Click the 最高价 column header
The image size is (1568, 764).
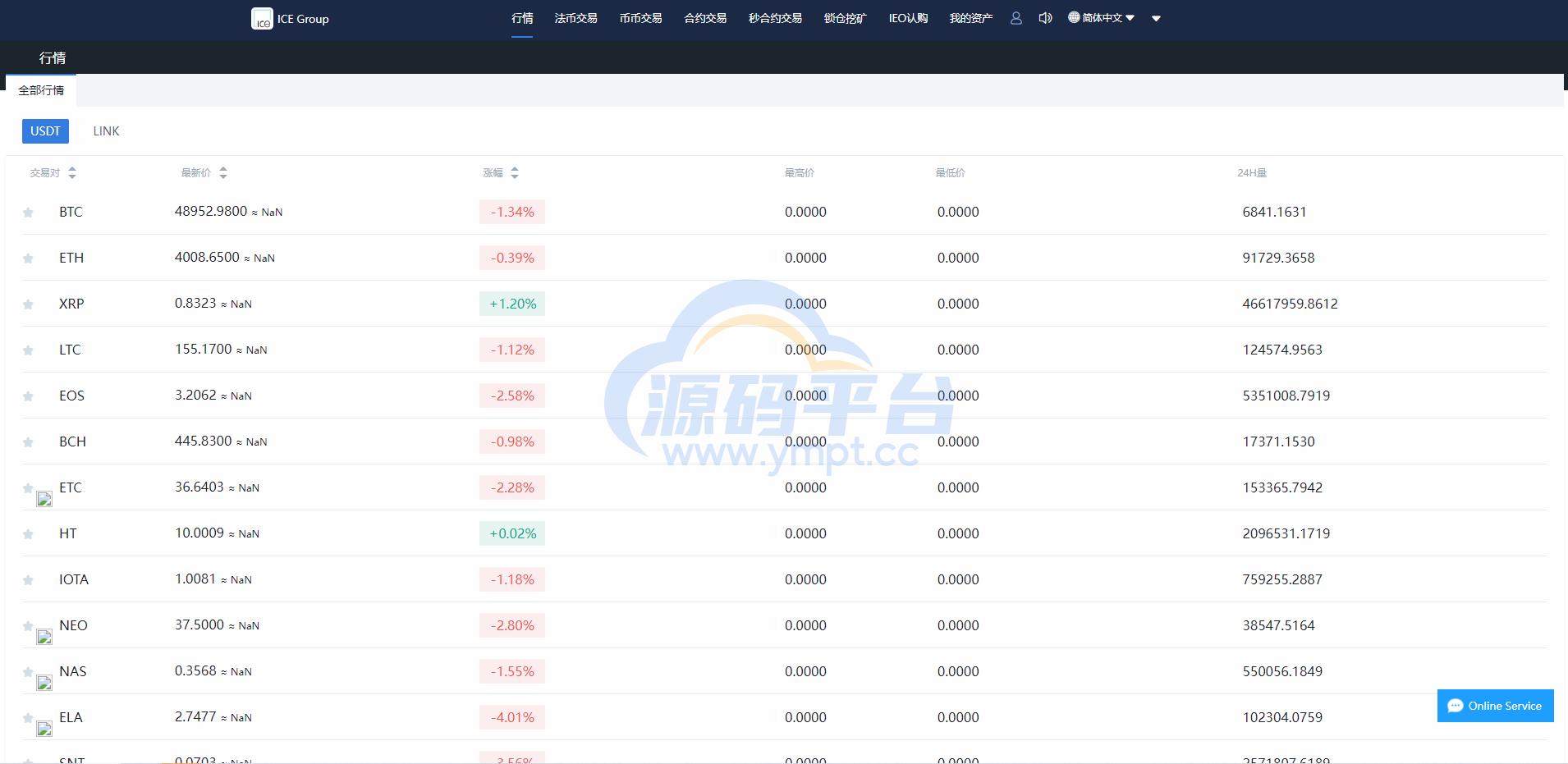tap(799, 172)
